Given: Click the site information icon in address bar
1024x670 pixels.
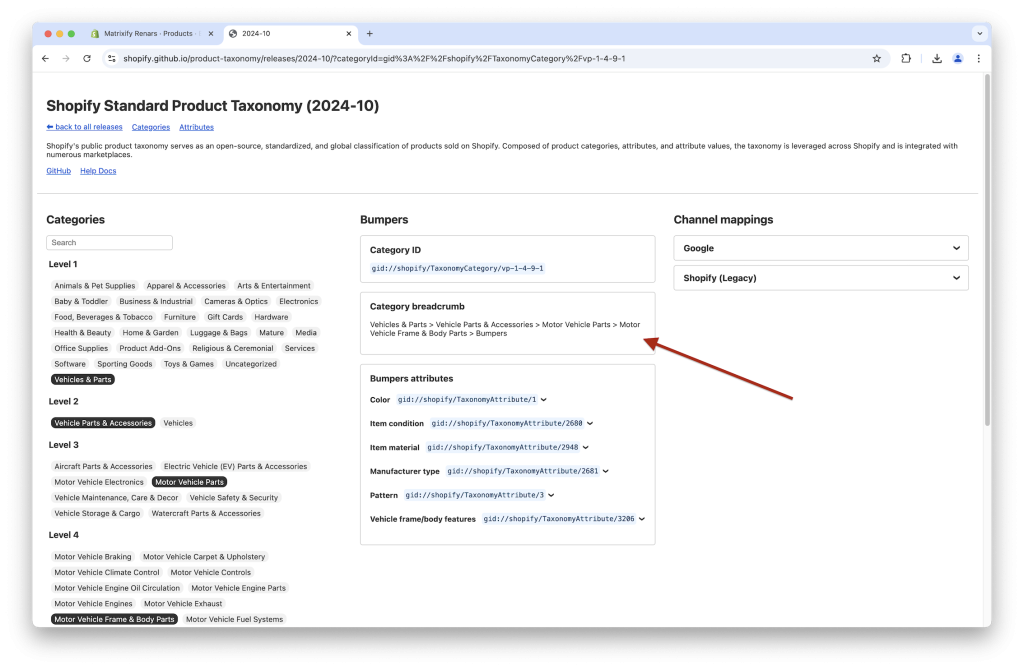Looking at the screenshot, I should (x=112, y=58).
